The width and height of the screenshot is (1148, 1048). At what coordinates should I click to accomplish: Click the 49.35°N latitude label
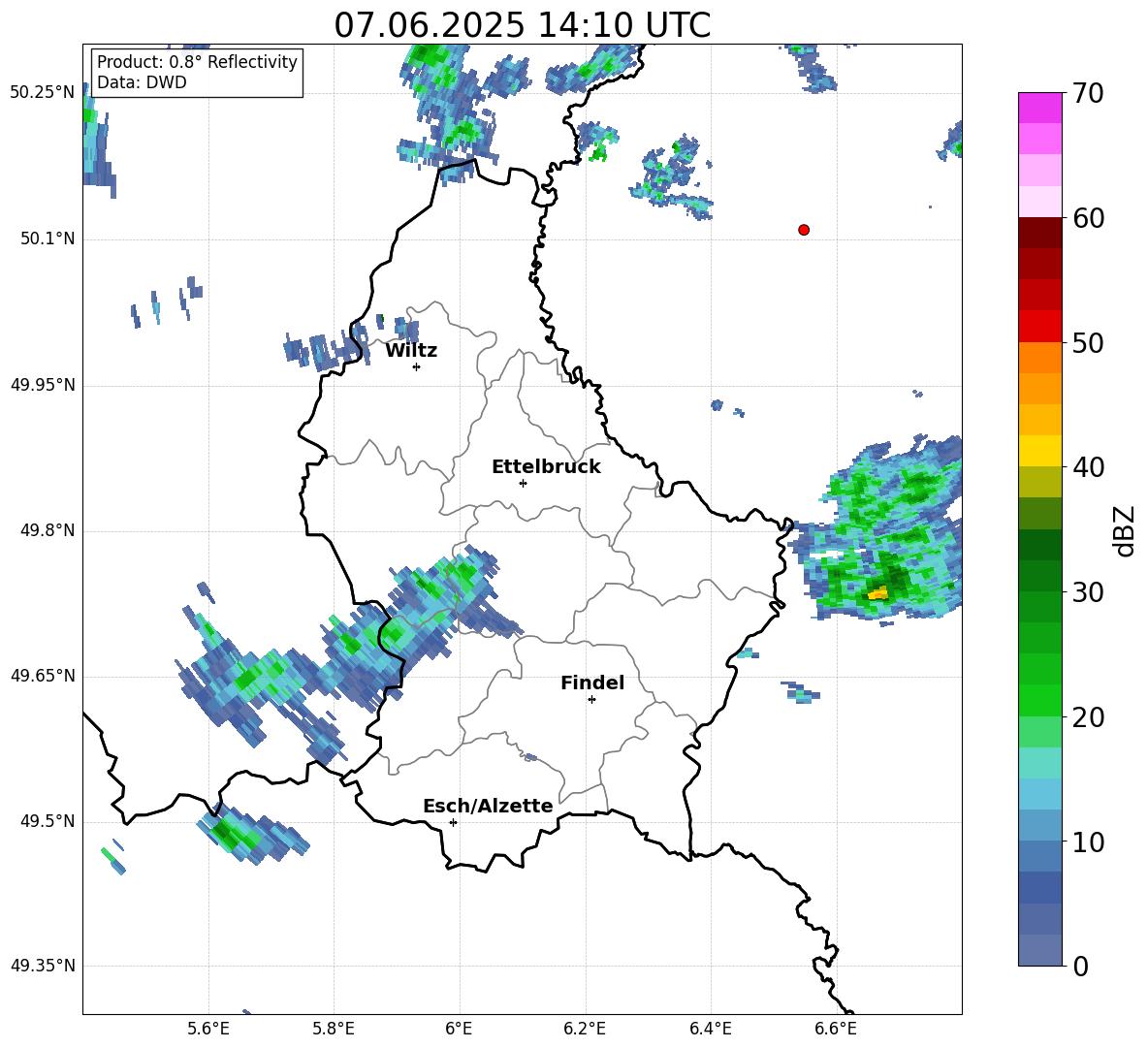(43, 966)
